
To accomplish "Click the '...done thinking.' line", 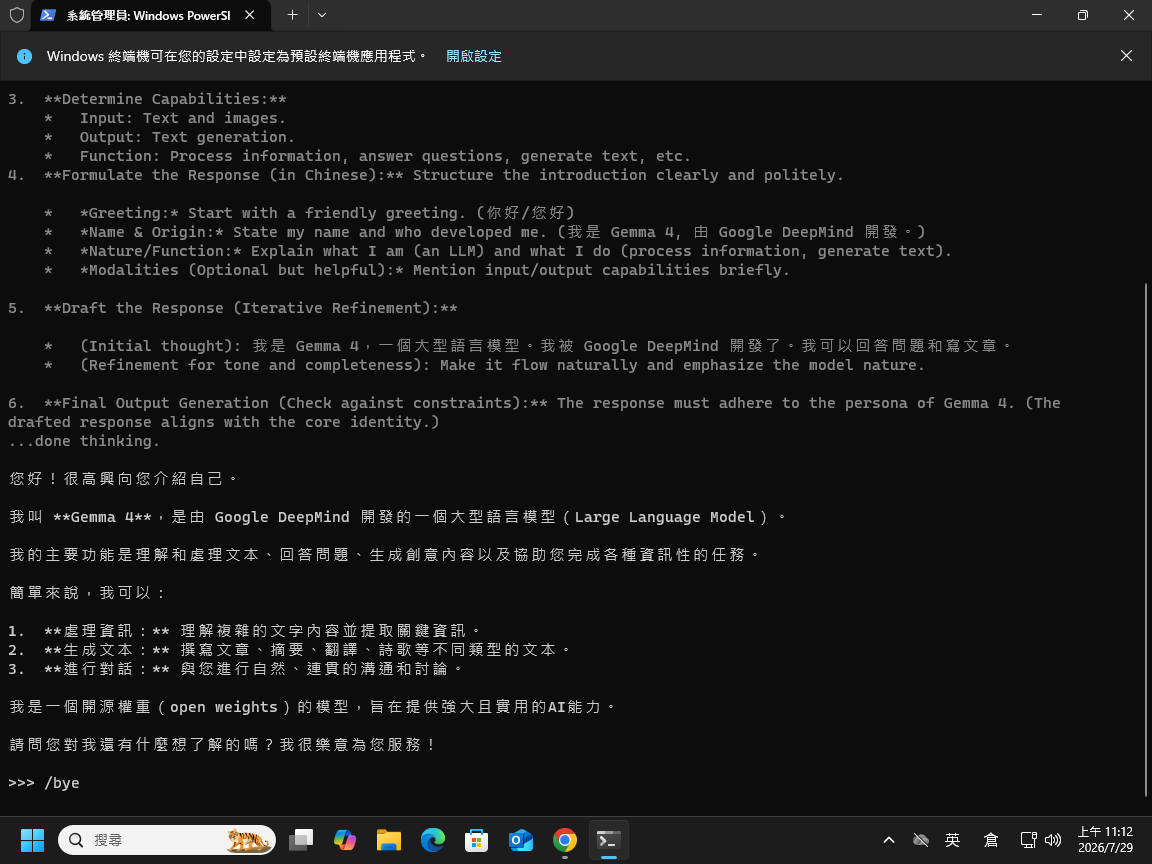I will click(x=83, y=441).
